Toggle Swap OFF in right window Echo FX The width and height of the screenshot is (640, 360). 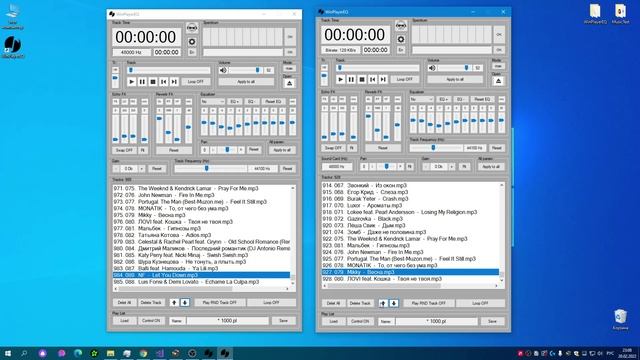333,148
